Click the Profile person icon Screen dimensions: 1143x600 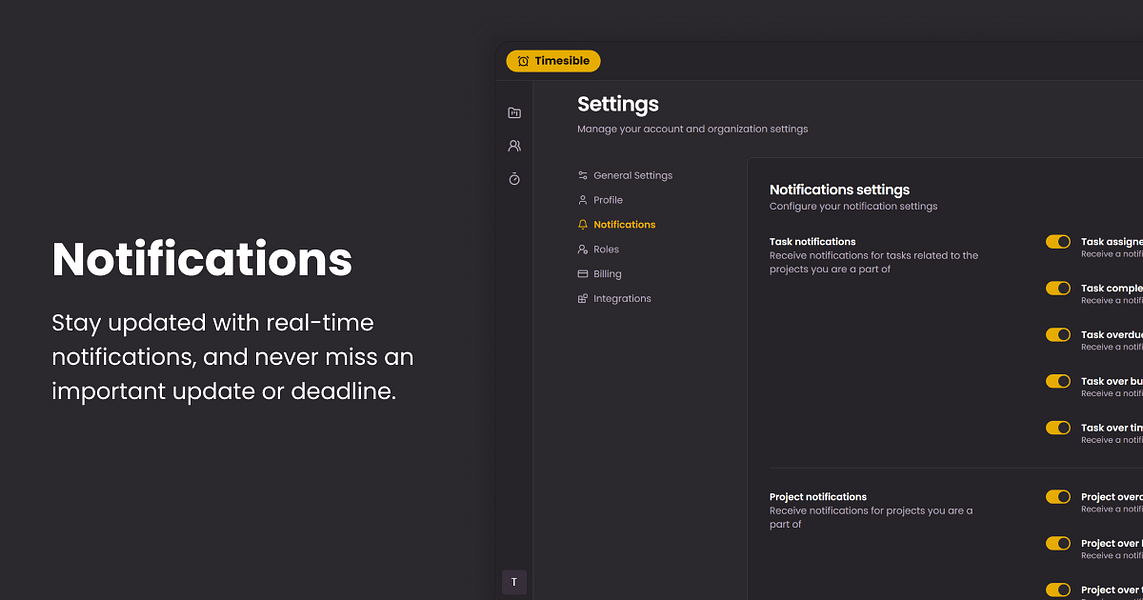582,200
